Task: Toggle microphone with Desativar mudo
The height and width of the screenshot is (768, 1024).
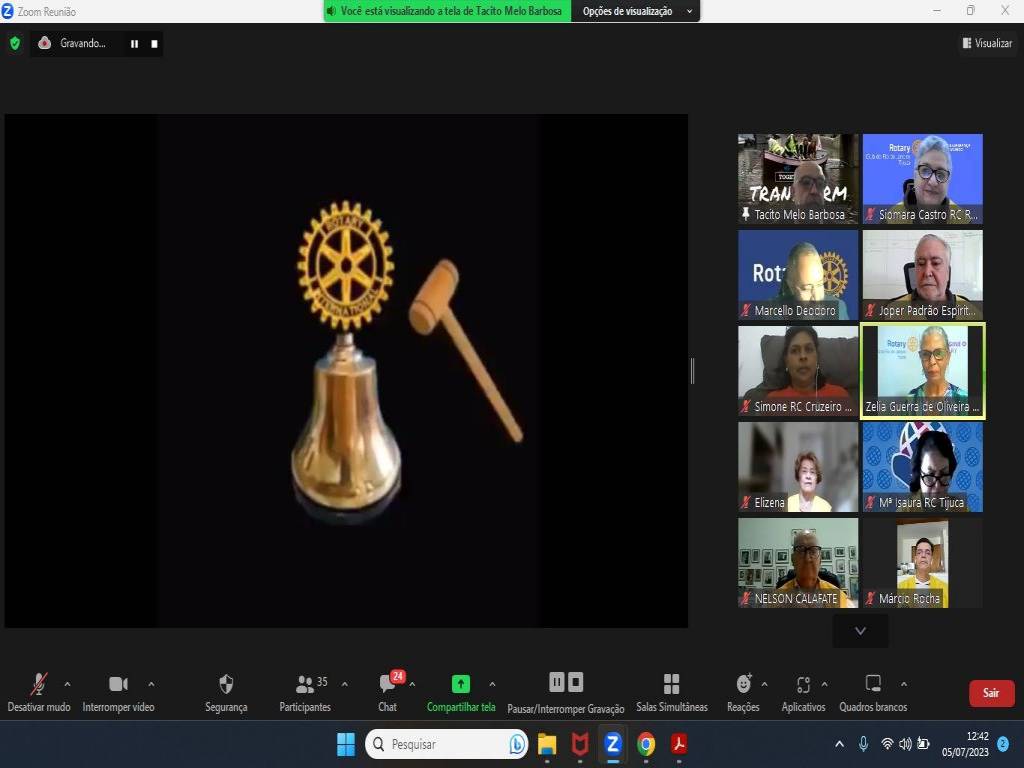Action: (39, 685)
